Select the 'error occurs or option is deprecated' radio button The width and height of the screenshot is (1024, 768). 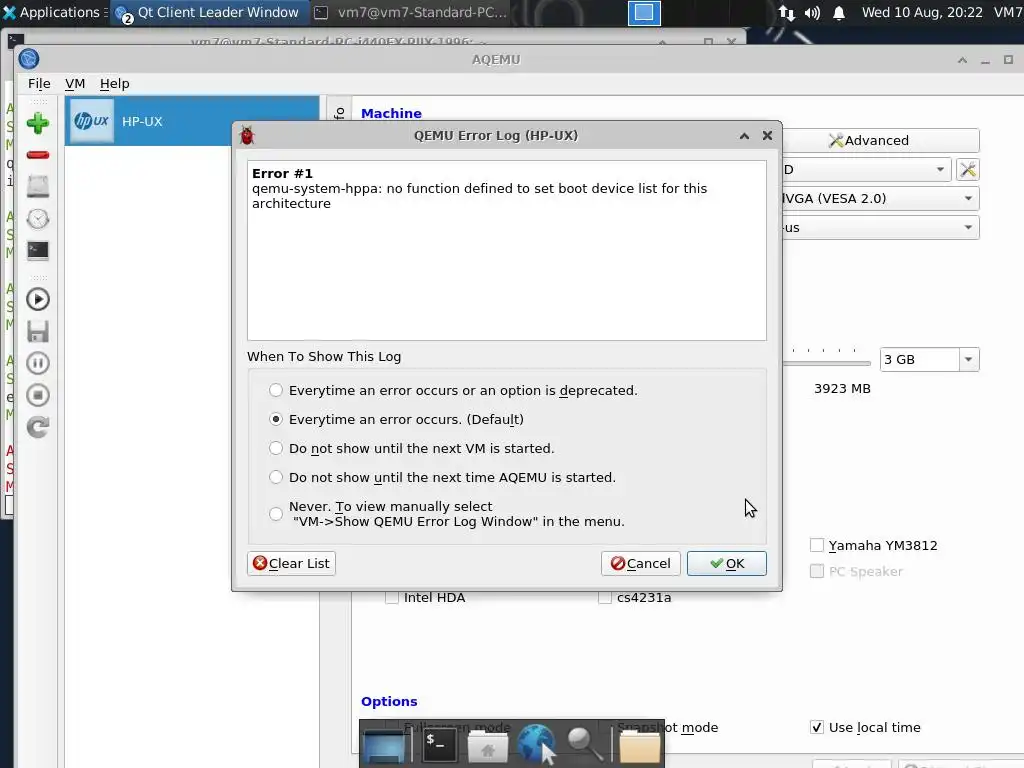tap(276, 390)
